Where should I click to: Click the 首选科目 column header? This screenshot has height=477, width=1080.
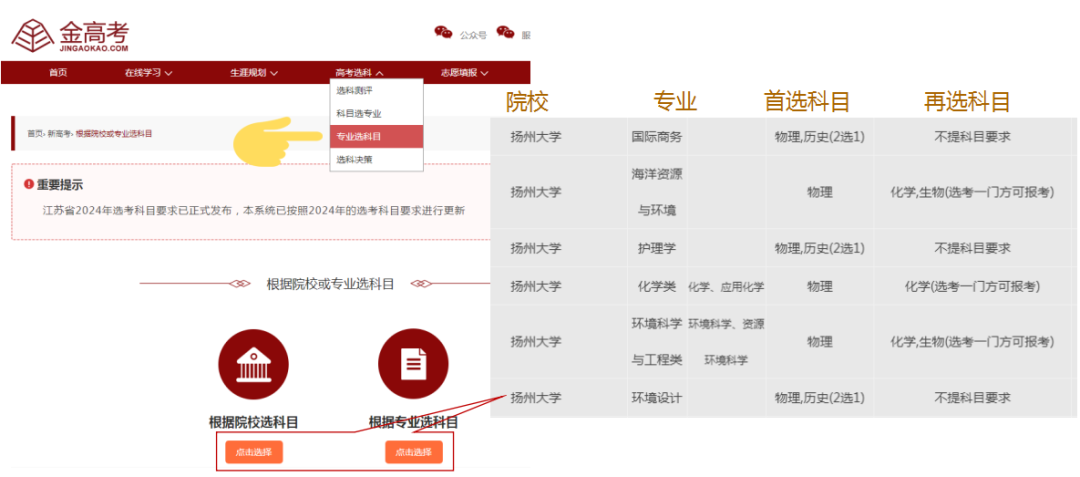(x=807, y=102)
